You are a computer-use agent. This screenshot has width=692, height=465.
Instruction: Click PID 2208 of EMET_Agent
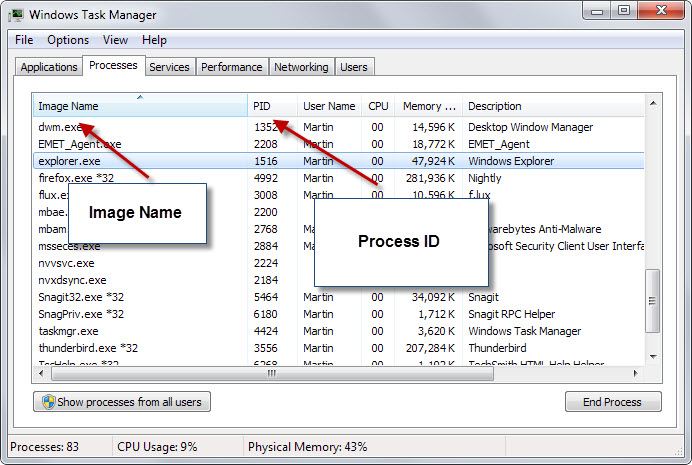[266, 144]
